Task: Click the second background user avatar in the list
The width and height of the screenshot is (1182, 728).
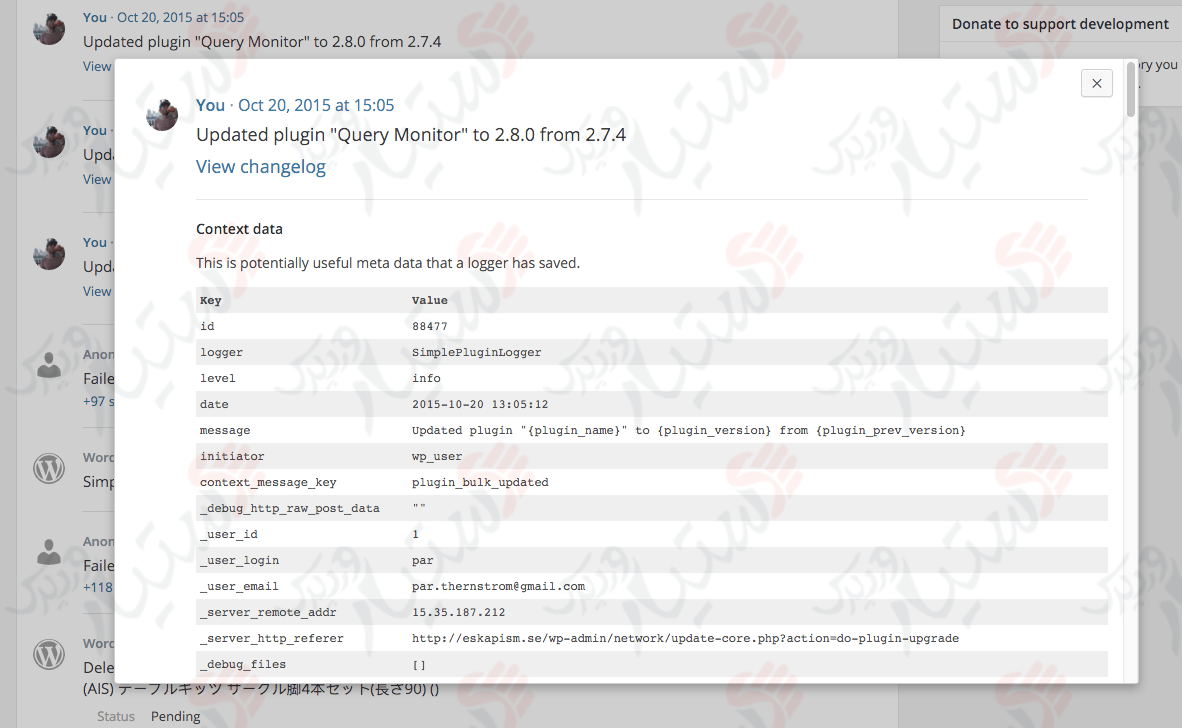Action: [49, 141]
